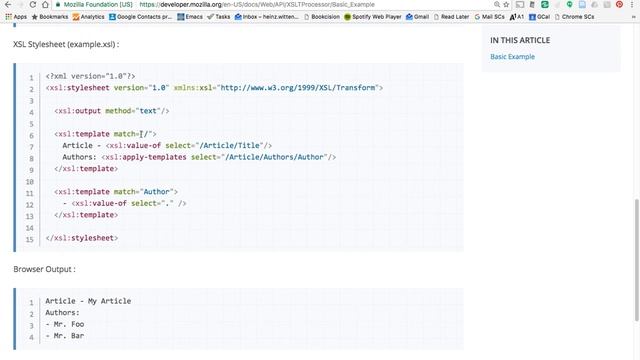Click the select="/Article/Title" code line
Screen dimensions: 640x360
pos(167,146)
